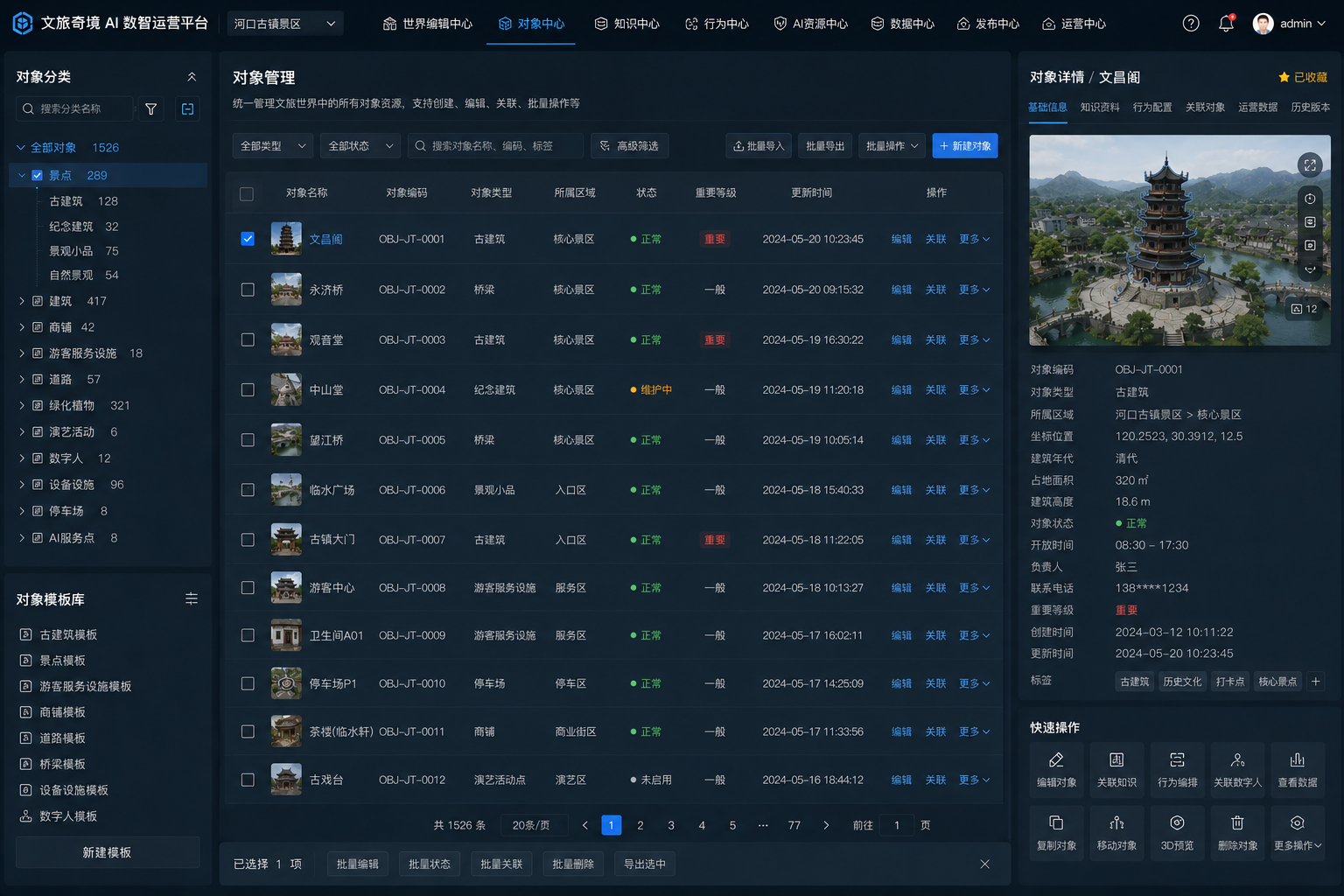
Task: Toggle the 景点 category checkbox
Action: 37,175
